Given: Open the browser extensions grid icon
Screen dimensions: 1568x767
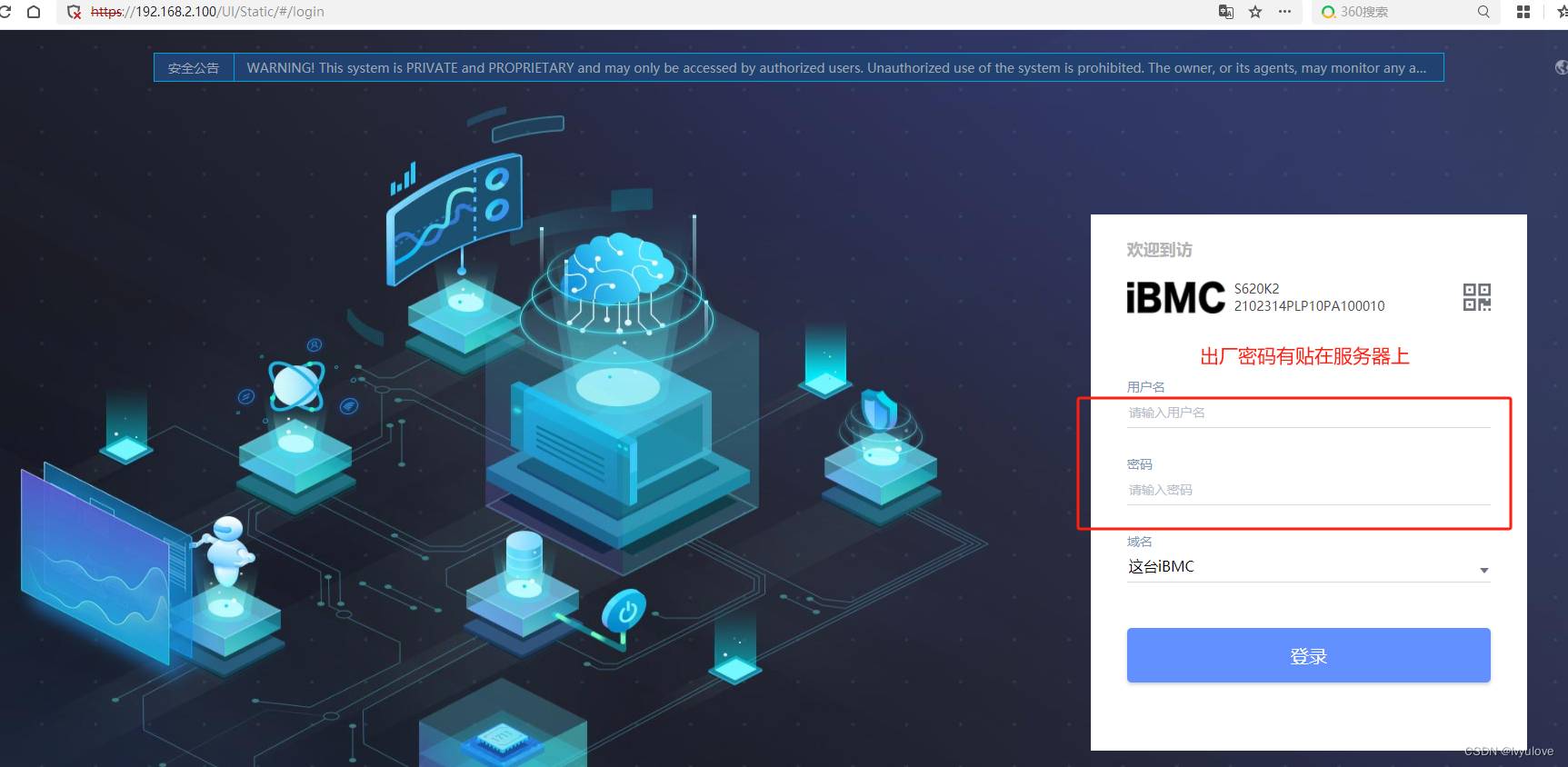Looking at the screenshot, I should coord(1523,12).
